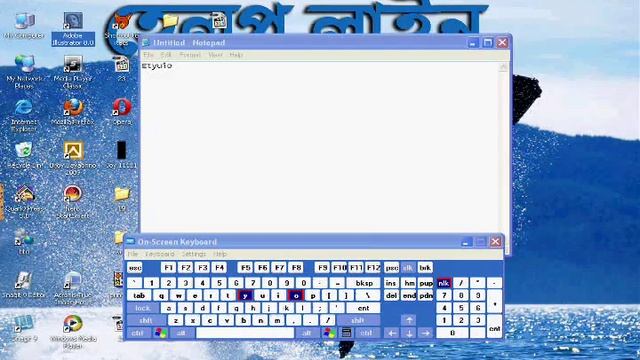The height and width of the screenshot is (360, 640).
Task: Click inside Notepad text area
Action: (320, 147)
